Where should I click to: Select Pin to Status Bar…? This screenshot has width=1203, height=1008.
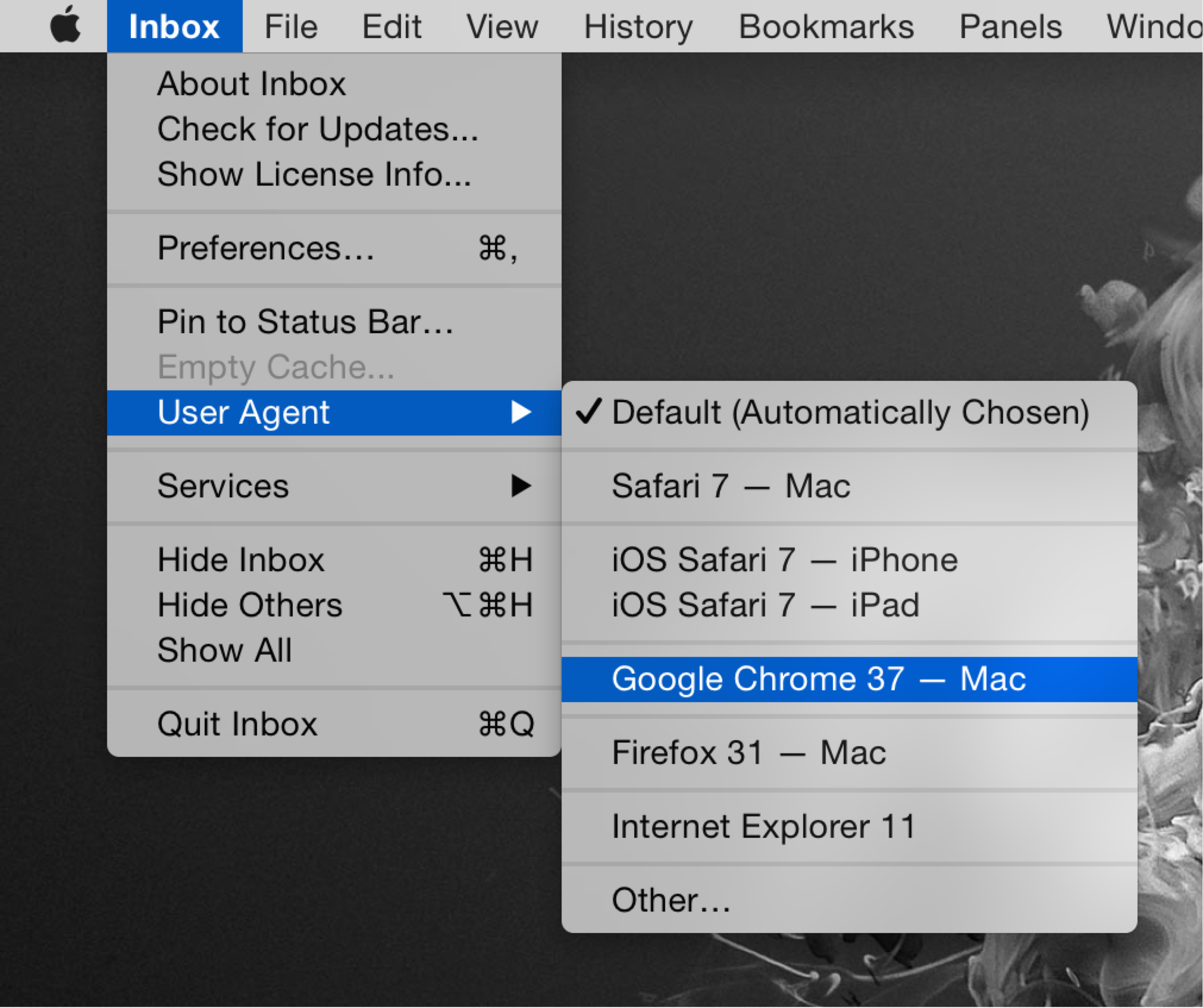point(305,322)
